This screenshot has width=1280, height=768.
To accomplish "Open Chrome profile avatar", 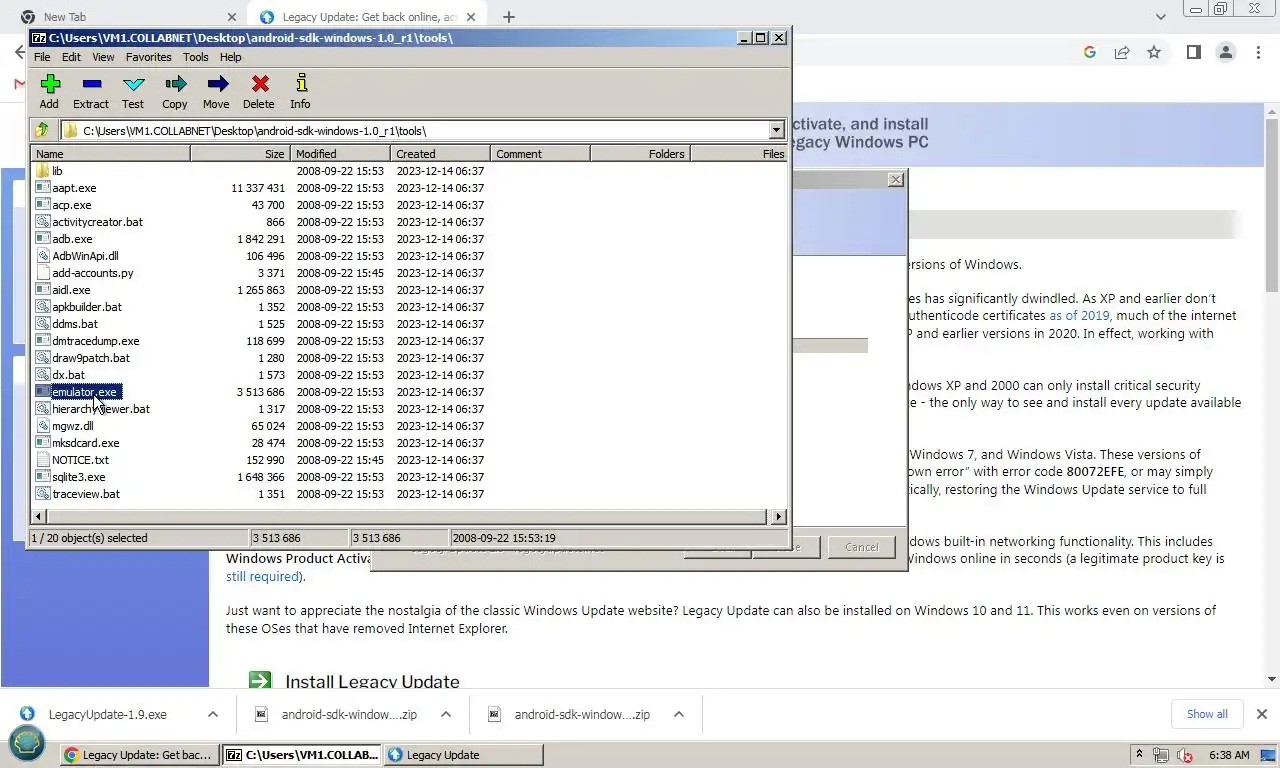I will click(1226, 52).
